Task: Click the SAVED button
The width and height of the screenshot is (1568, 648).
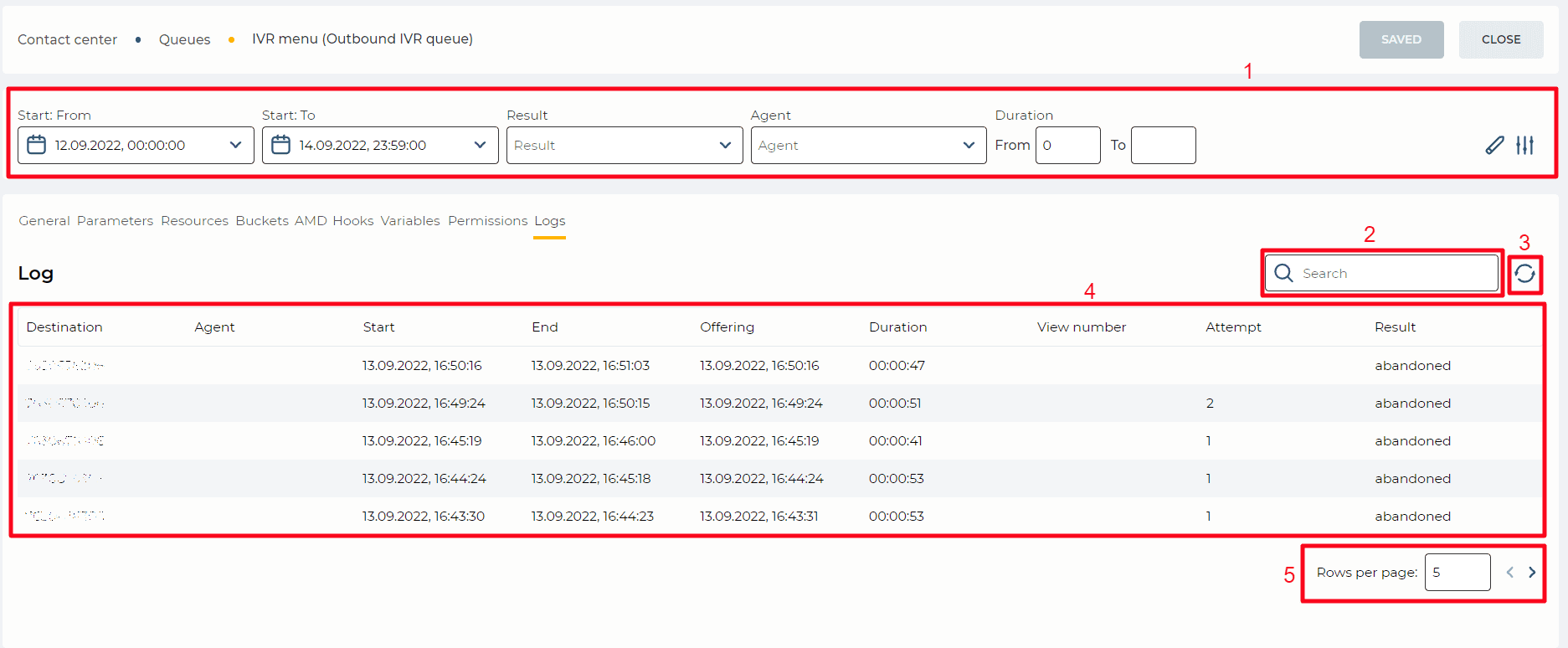Action: [x=1401, y=39]
